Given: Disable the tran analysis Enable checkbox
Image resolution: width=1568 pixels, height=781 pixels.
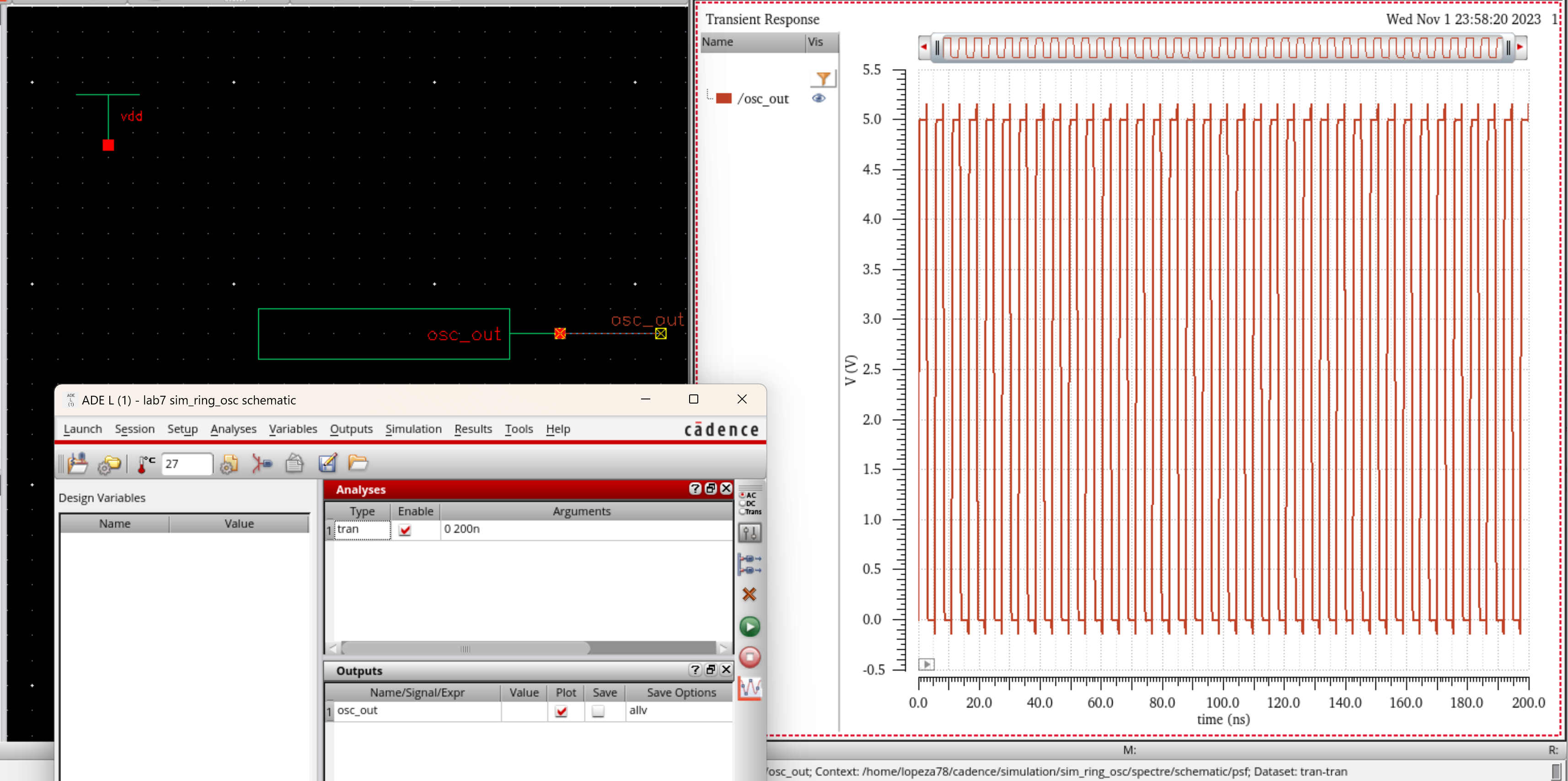Looking at the screenshot, I should click(405, 530).
